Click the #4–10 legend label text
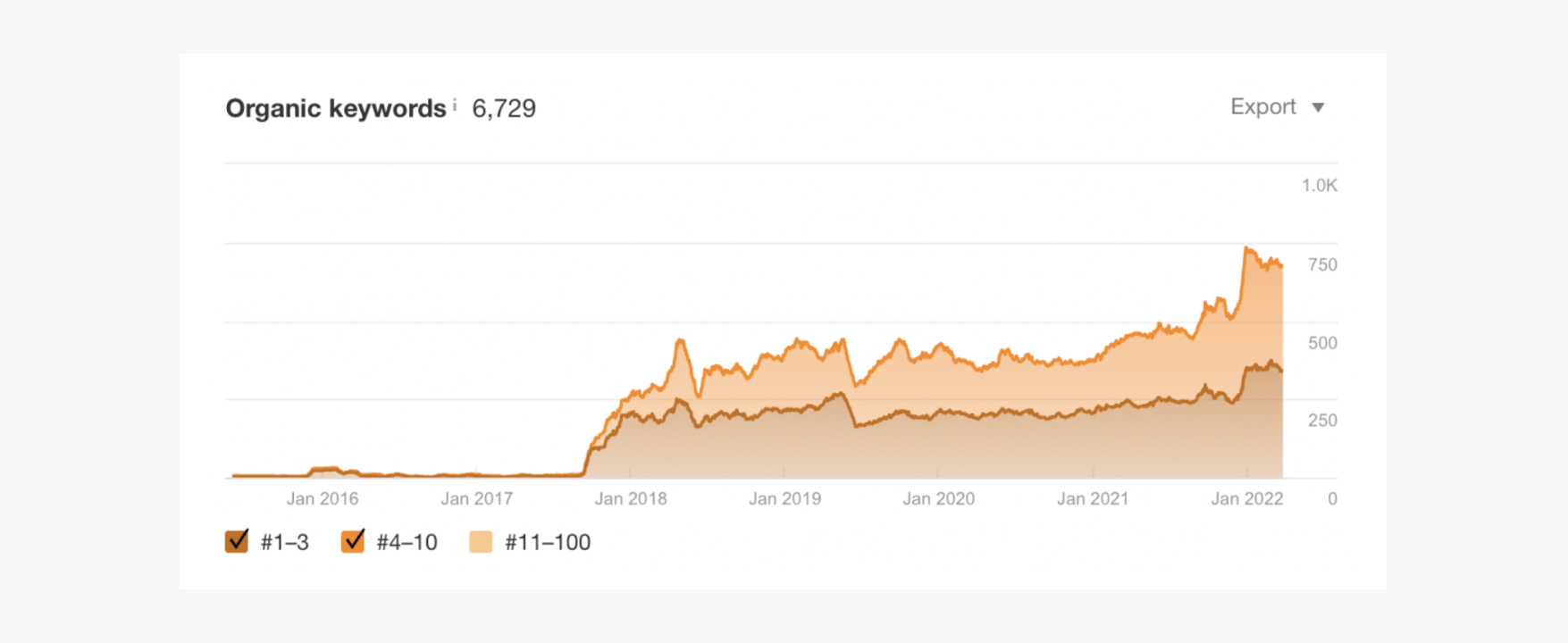This screenshot has height=643, width=1568. (407, 542)
